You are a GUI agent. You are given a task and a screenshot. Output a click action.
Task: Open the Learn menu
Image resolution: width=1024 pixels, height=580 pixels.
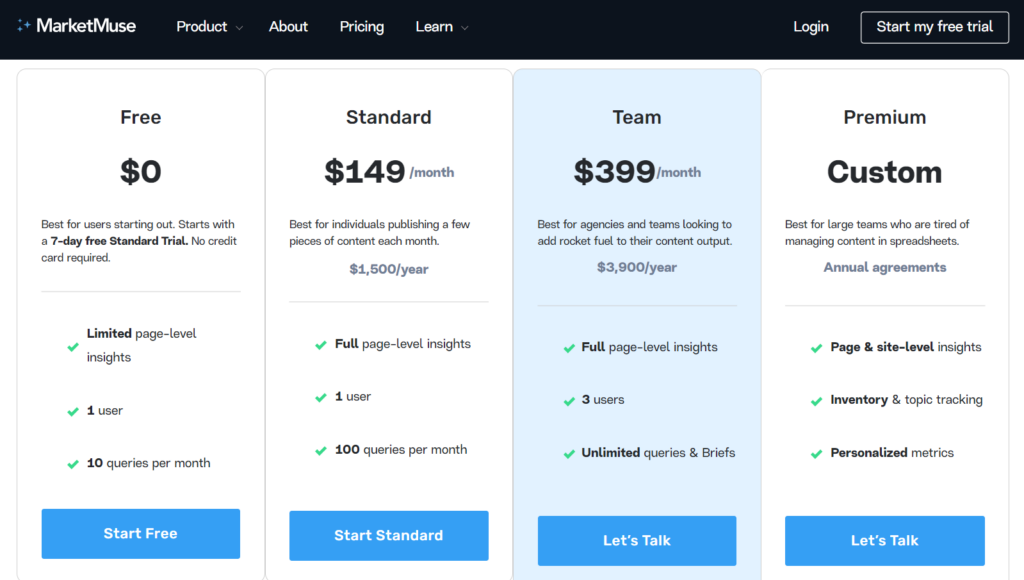pyautogui.click(x=434, y=27)
